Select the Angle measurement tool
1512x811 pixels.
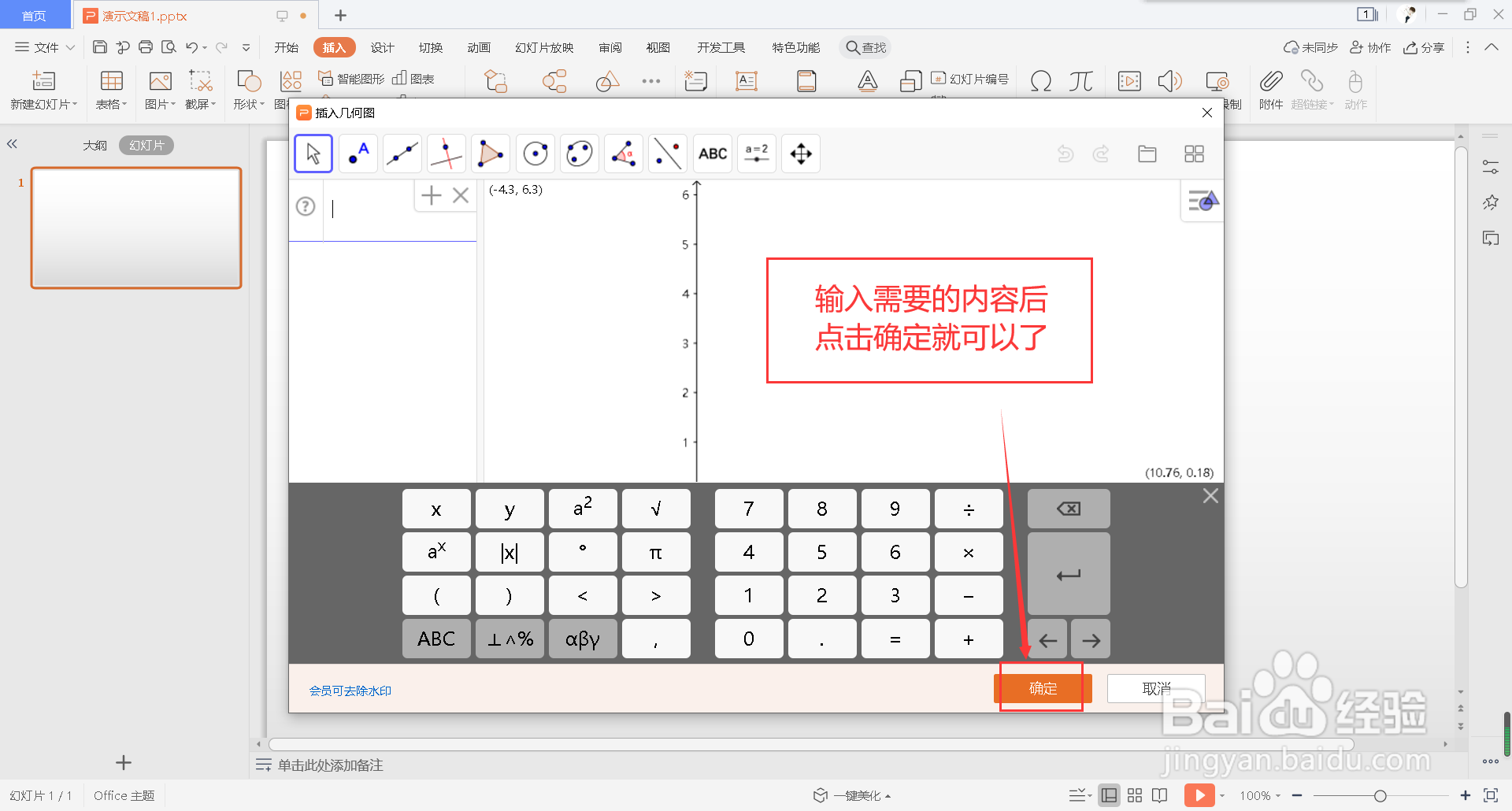click(623, 154)
